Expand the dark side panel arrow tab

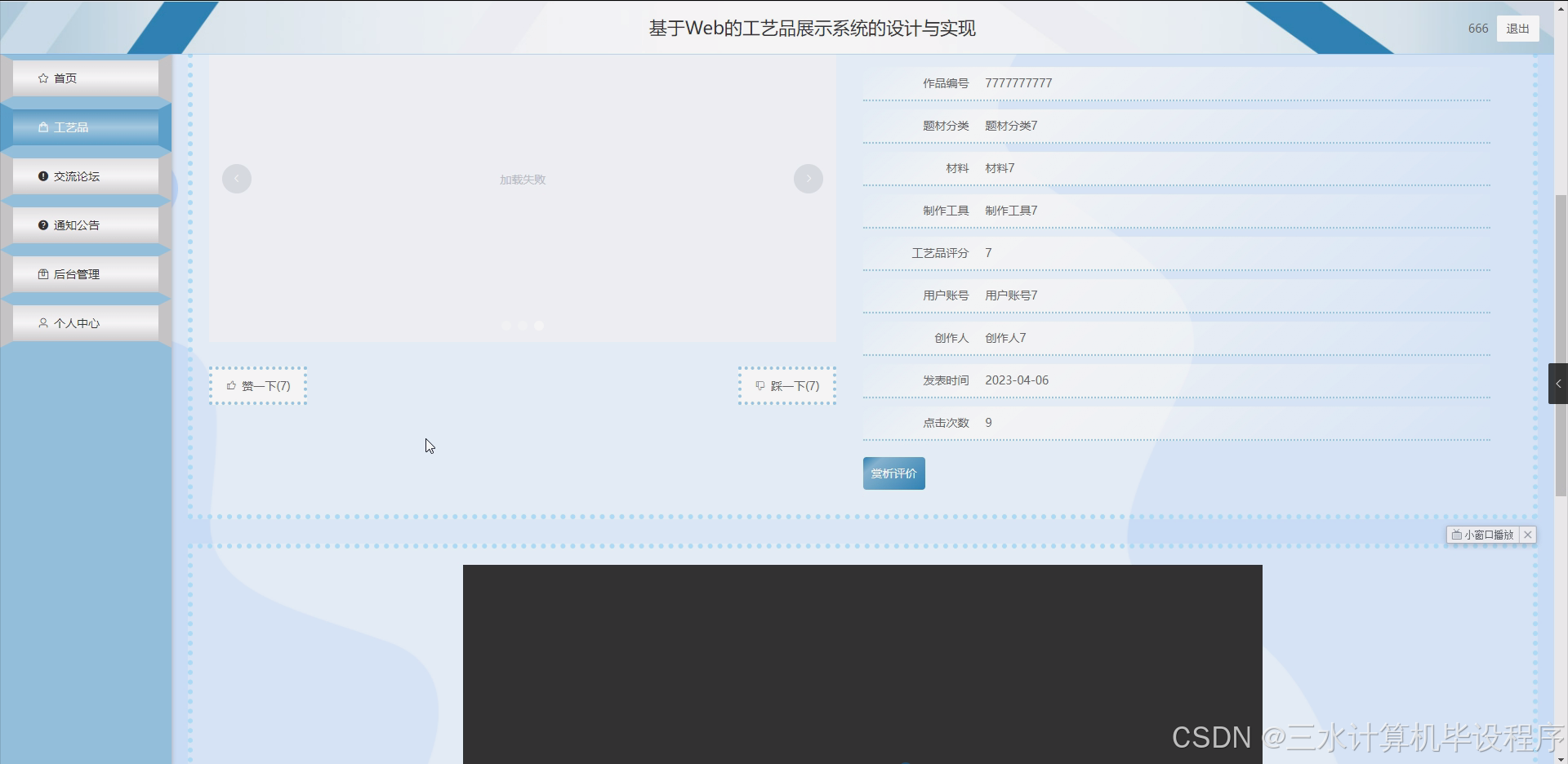(1558, 384)
